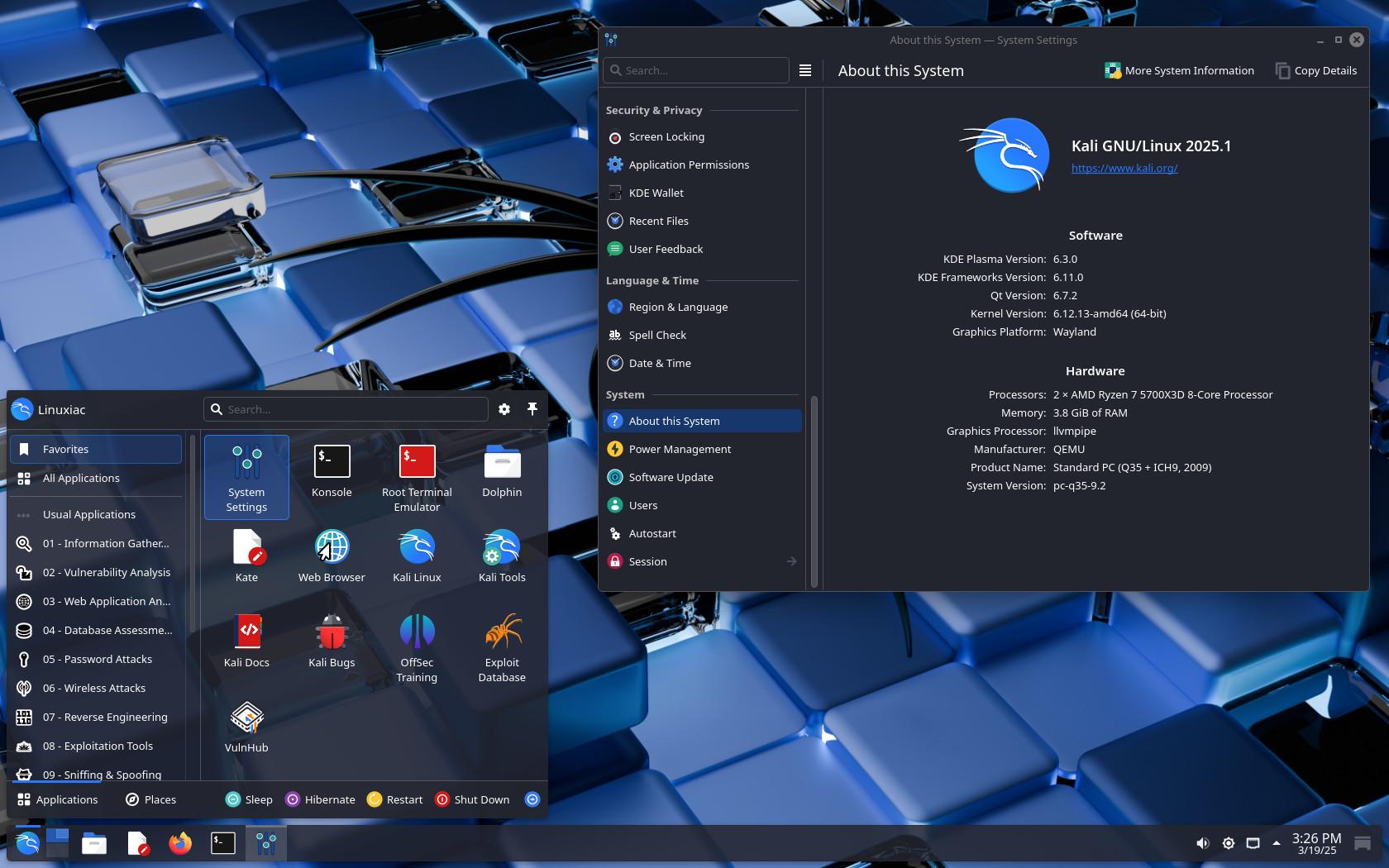This screenshot has height=868, width=1389.
Task: Open Kali Bugs shortcut
Action: click(332, 641)
